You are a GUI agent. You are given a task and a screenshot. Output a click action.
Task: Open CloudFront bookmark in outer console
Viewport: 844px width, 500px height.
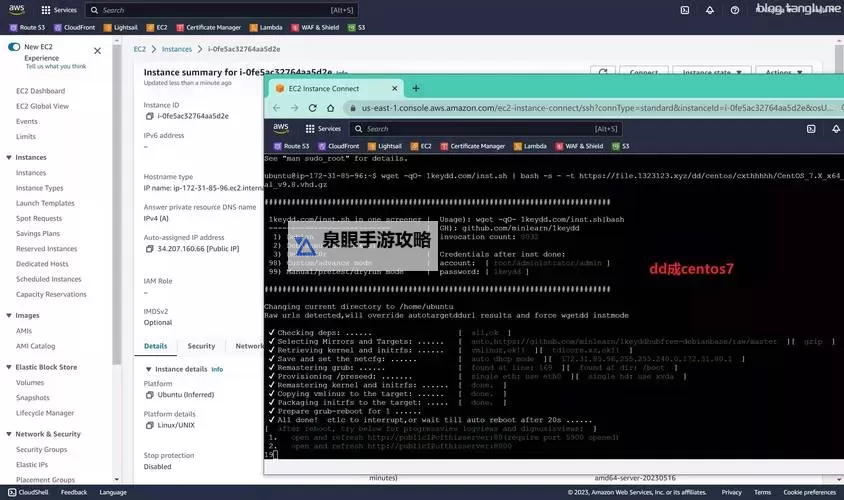click(x=74, y=27)
